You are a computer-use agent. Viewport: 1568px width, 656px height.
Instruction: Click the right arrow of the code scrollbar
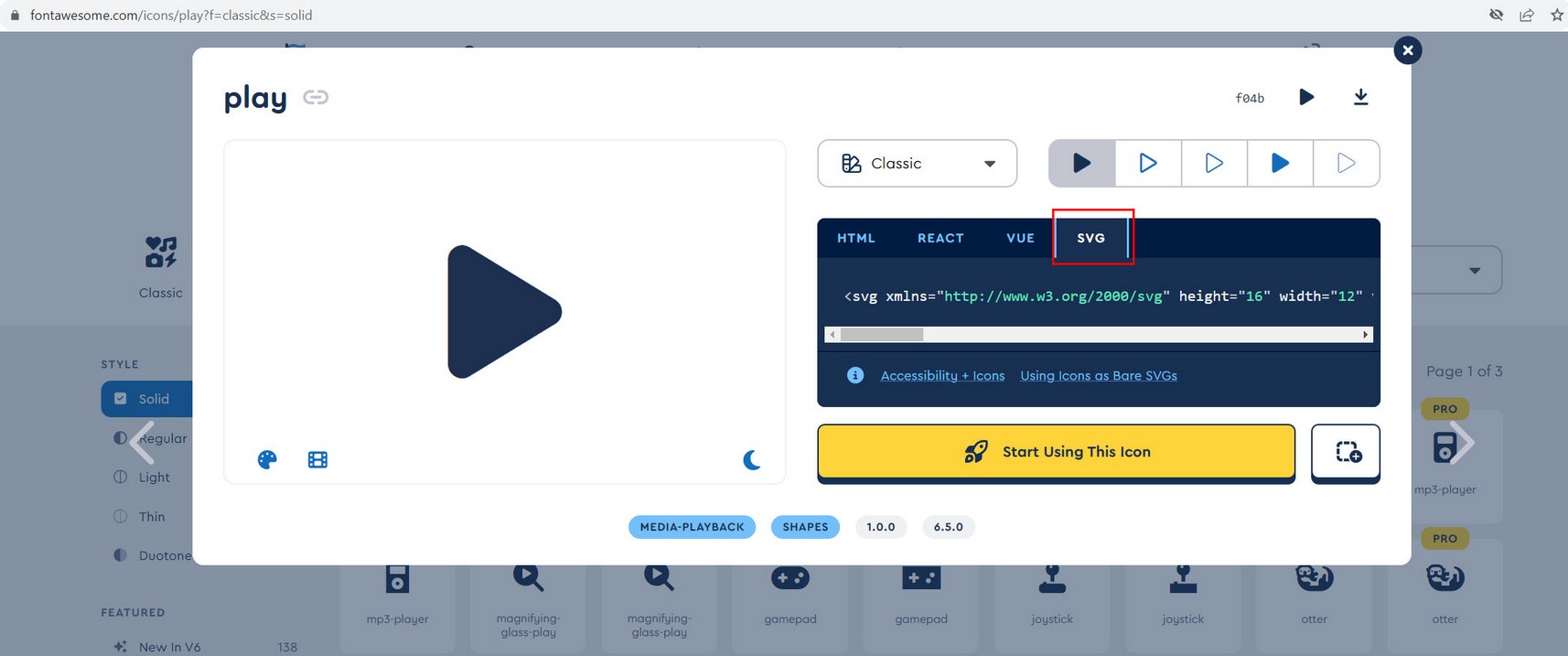[1365, 335]
